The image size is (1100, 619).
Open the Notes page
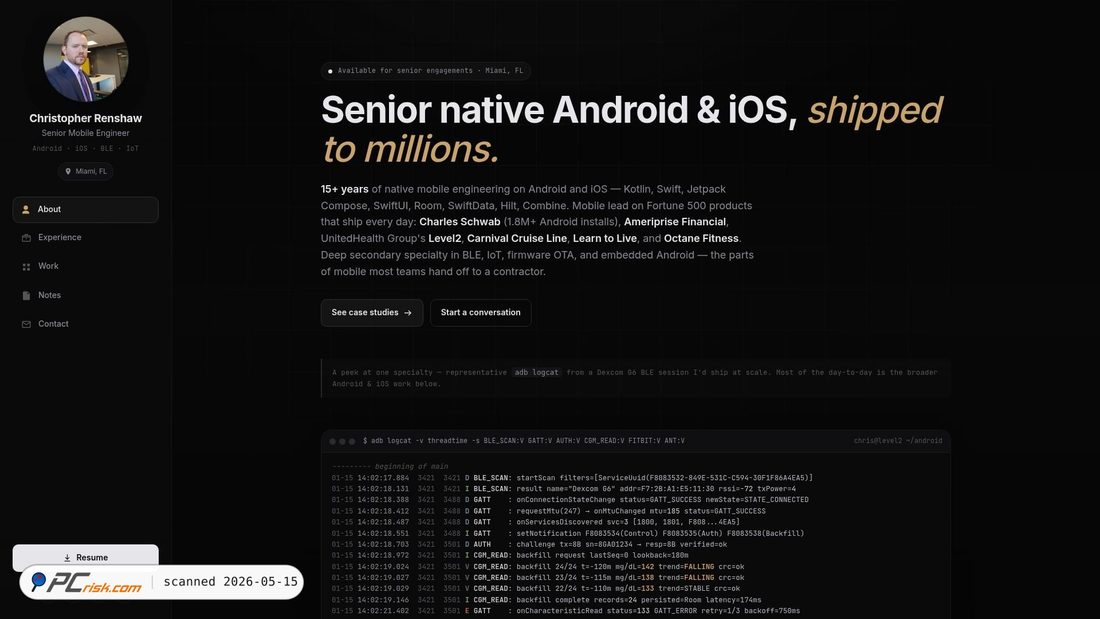point(86,295)
